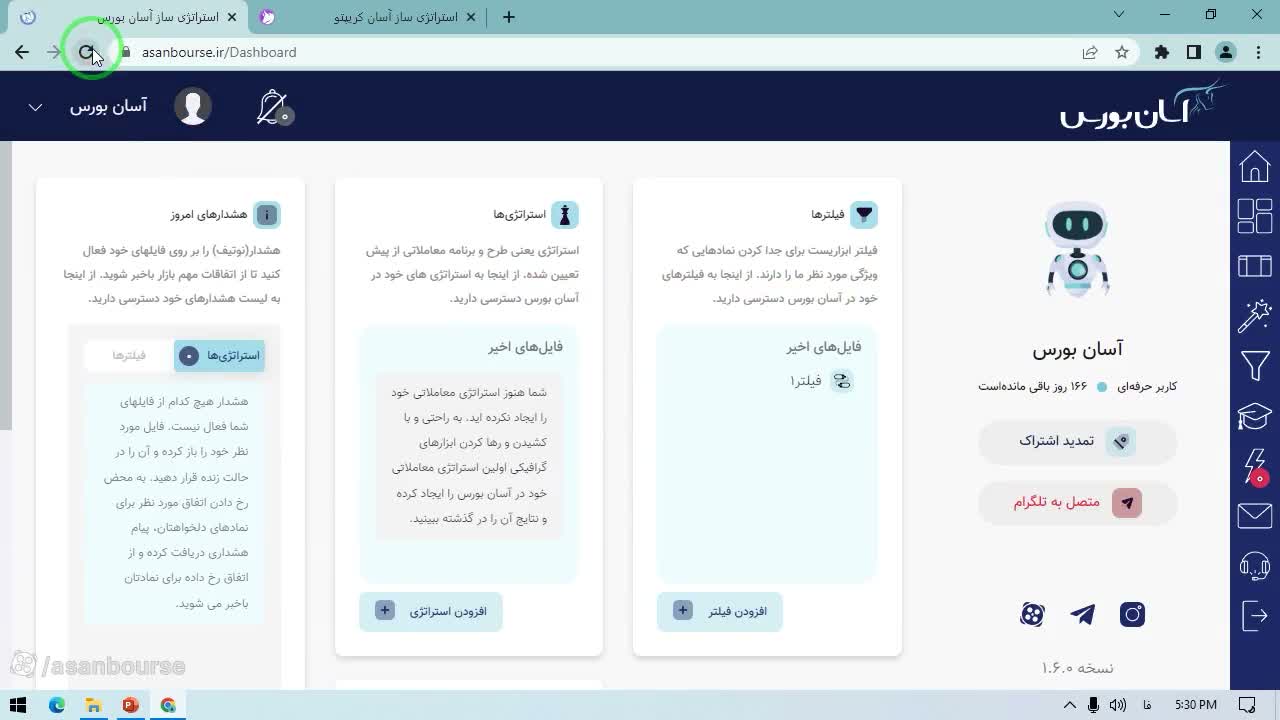Open Chrome profile icon

(1226, 52)
